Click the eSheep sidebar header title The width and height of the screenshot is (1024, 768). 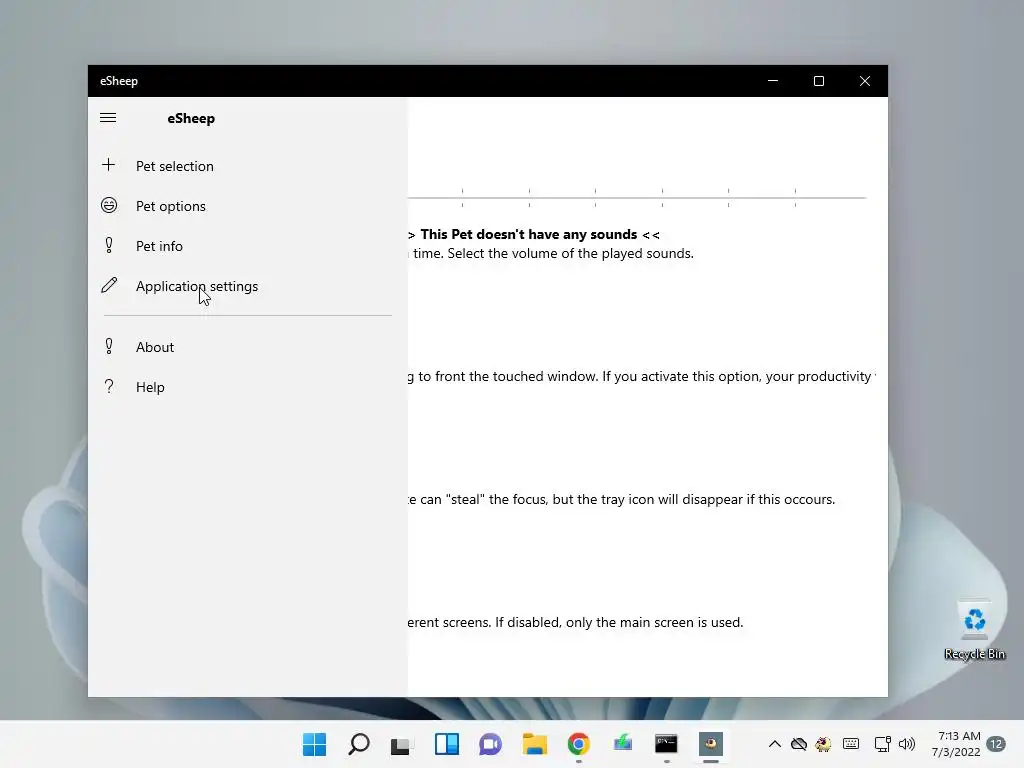coord(191,118)
